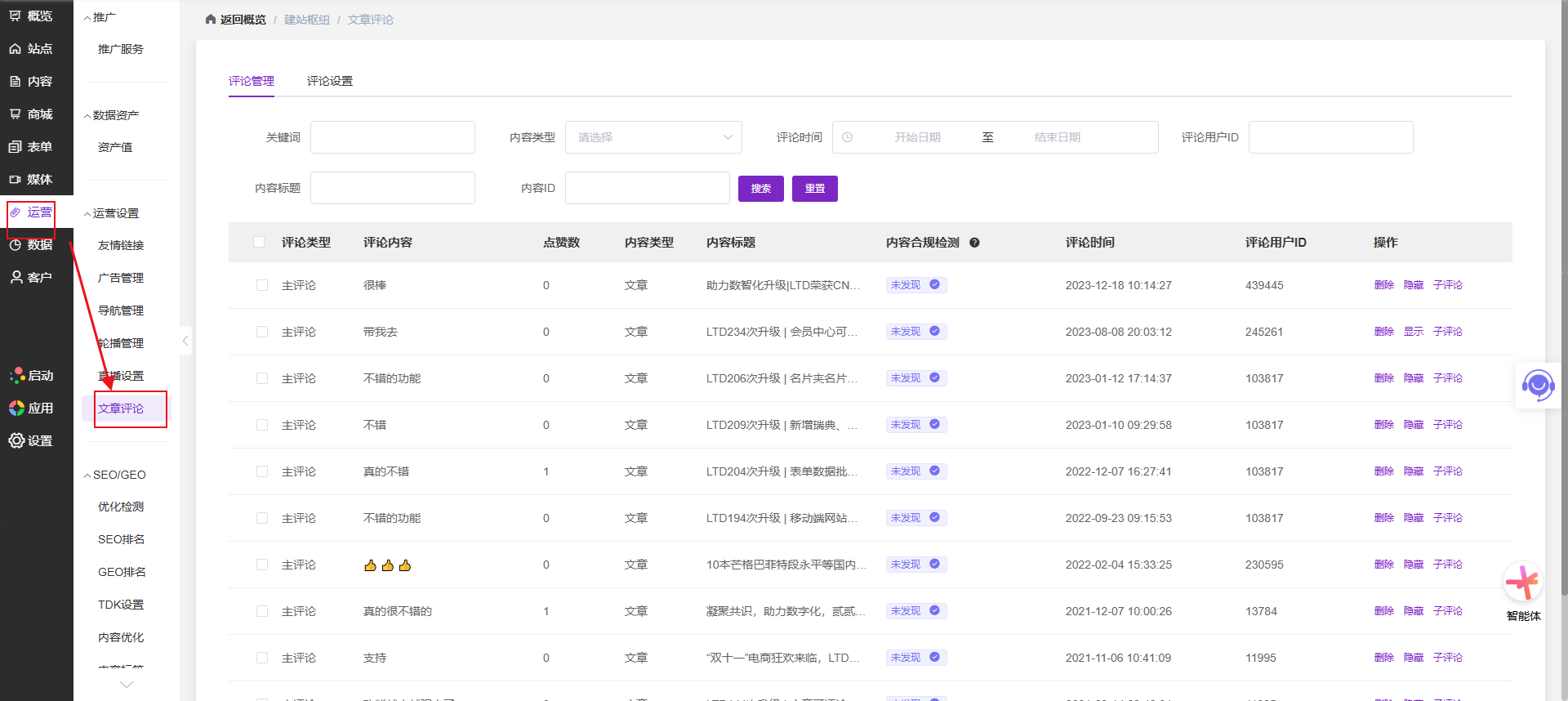Toggle the select-all checkbox in table header
Image resolution: width=1568 pixels, height=701 pixels.
[259, 243]
